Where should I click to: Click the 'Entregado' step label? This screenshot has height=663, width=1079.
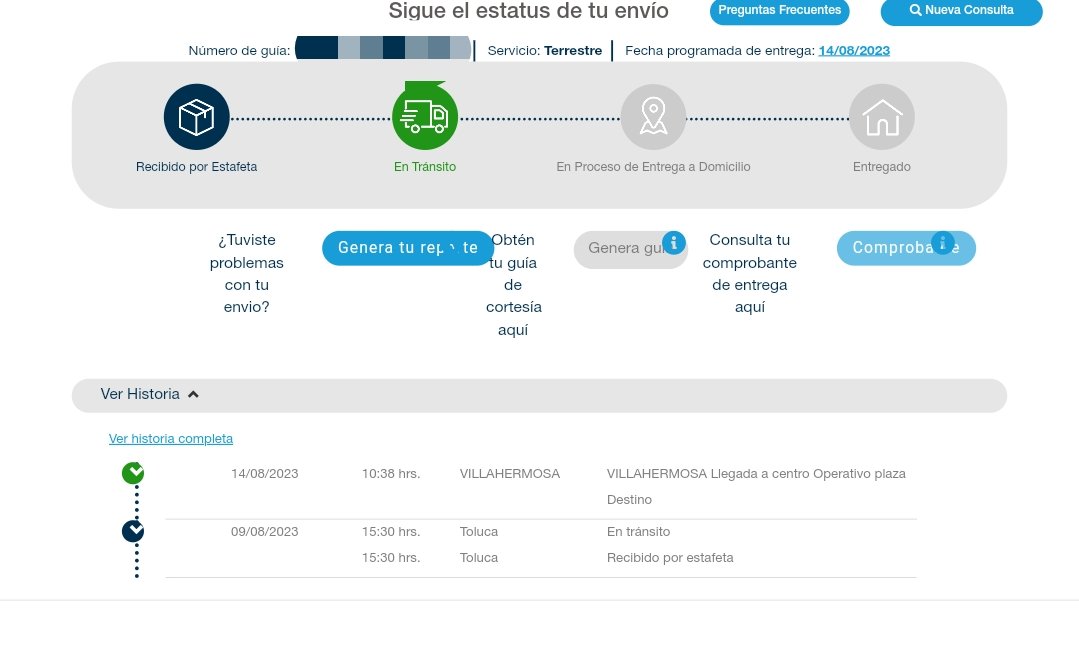pyautogui.click(x=882, y=167)
